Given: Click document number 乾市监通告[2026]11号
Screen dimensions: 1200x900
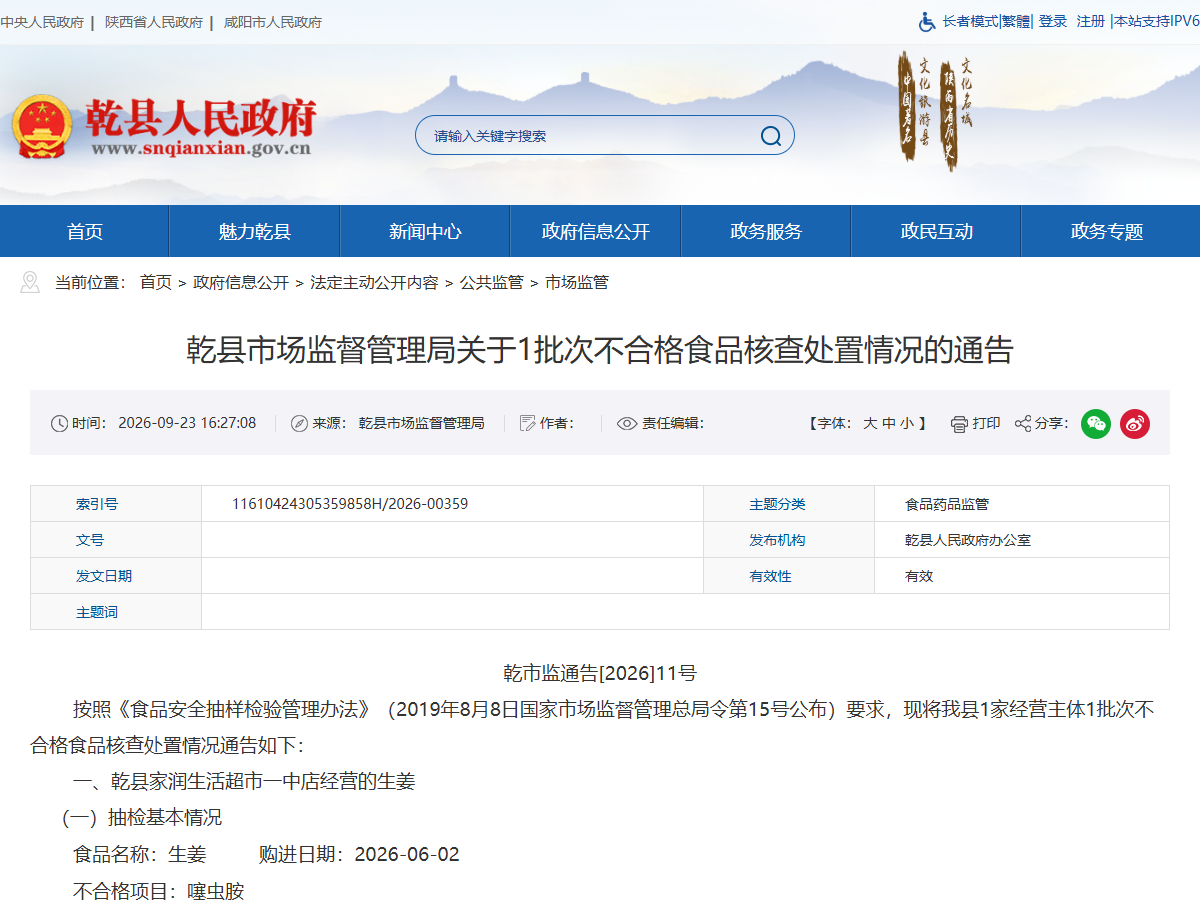Looking at the screenshot, I should coord(600,673).
